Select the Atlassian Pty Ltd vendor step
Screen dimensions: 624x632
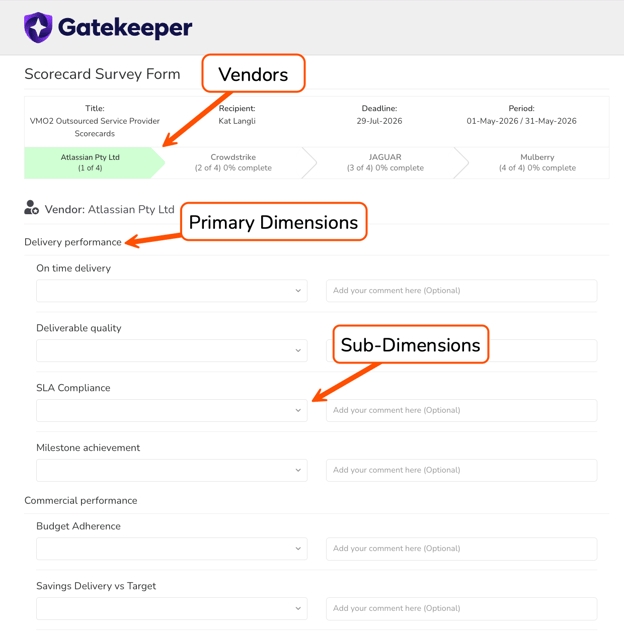(90, 163)
